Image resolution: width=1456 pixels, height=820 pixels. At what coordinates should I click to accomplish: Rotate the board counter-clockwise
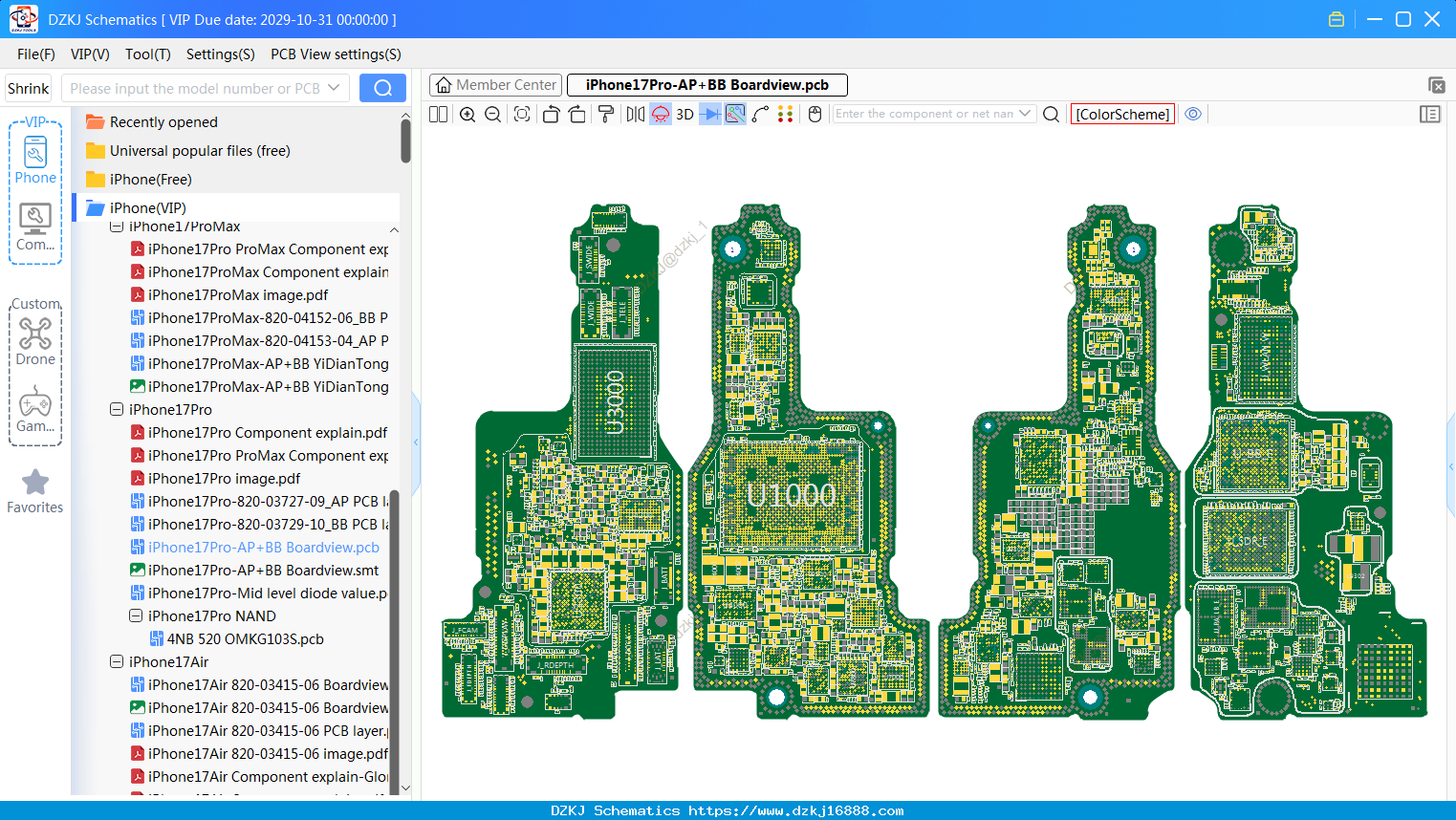pyautogui.click(x=551, y=114)
